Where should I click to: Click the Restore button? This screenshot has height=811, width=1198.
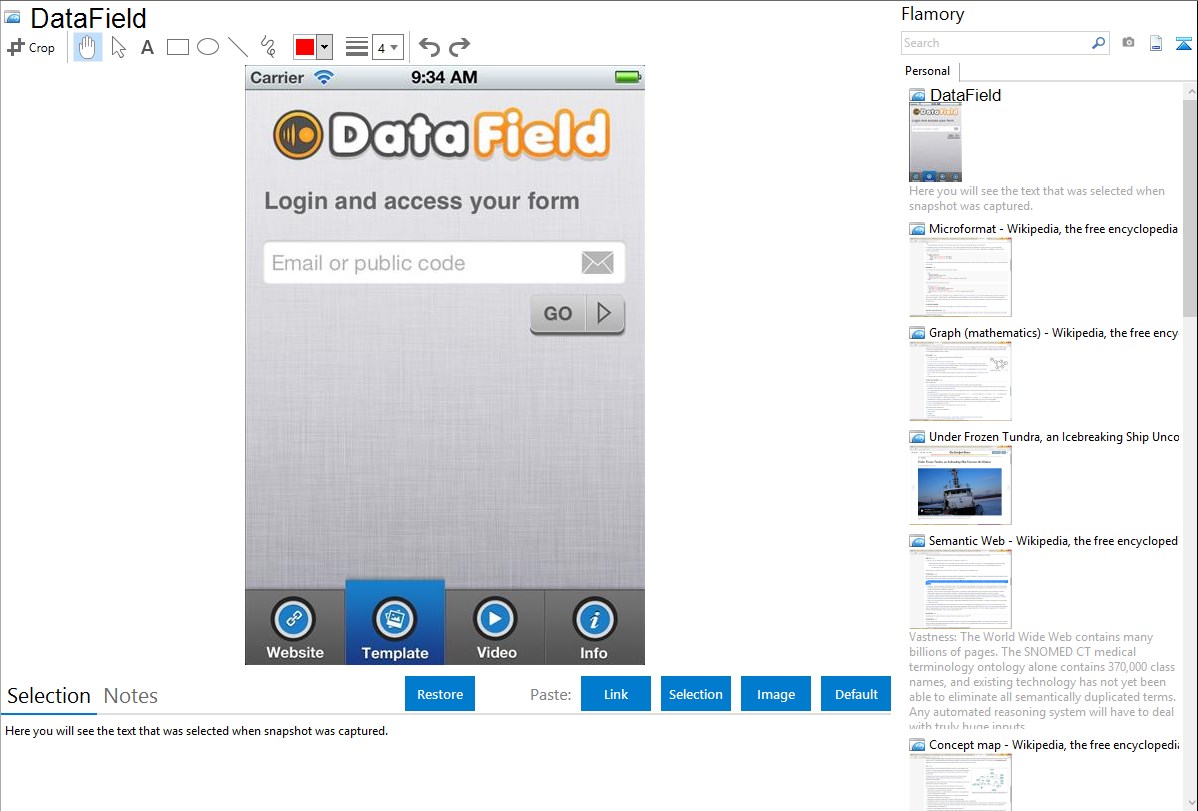pos(440,694)
